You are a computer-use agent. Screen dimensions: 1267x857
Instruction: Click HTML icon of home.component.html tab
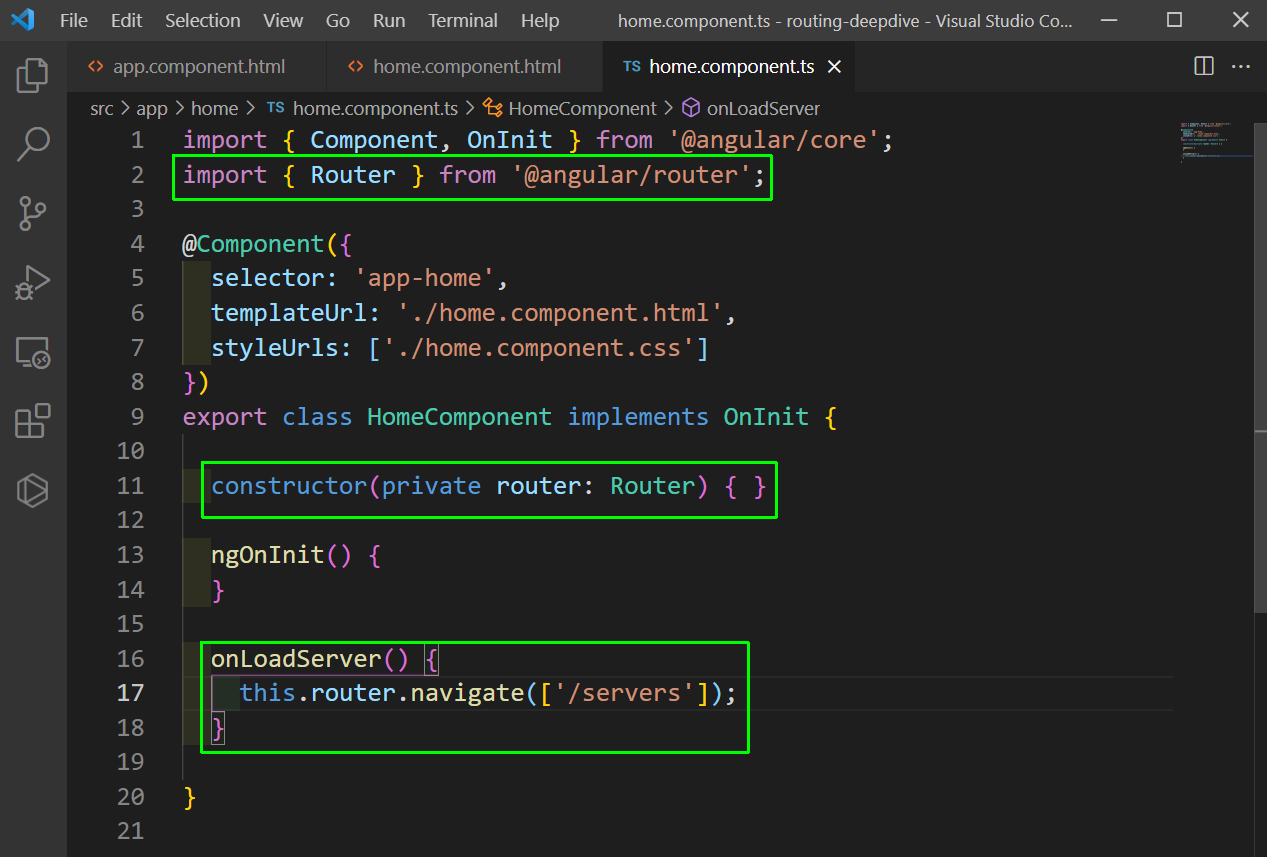coord(356,67)
